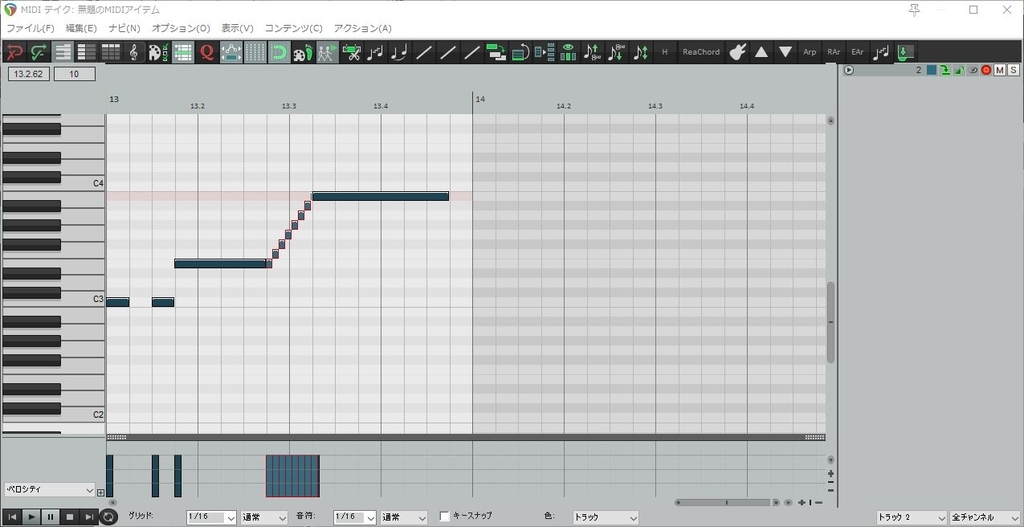Toggle grid display button in toolbar

coord(255,52)
